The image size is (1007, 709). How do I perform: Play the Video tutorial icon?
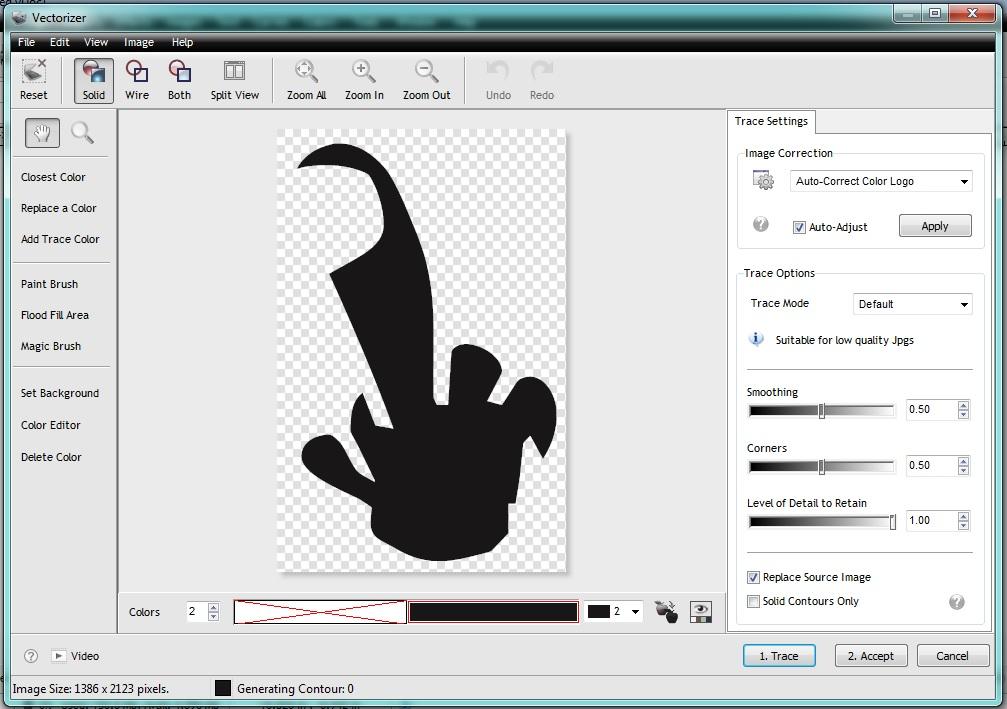(58, 656)
